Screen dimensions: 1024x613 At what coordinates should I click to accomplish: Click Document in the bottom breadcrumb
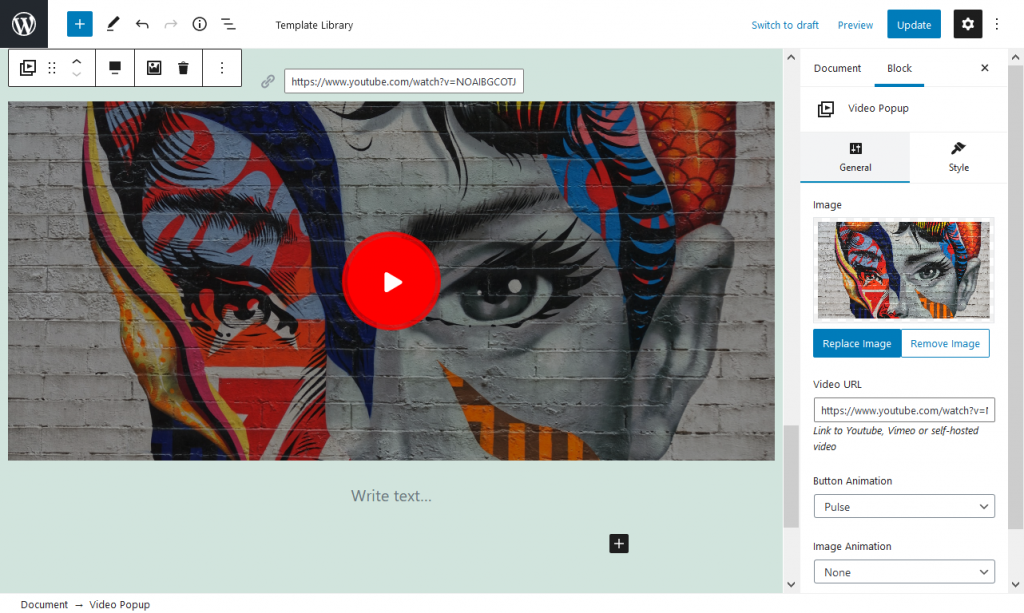[x=44, y=605]
